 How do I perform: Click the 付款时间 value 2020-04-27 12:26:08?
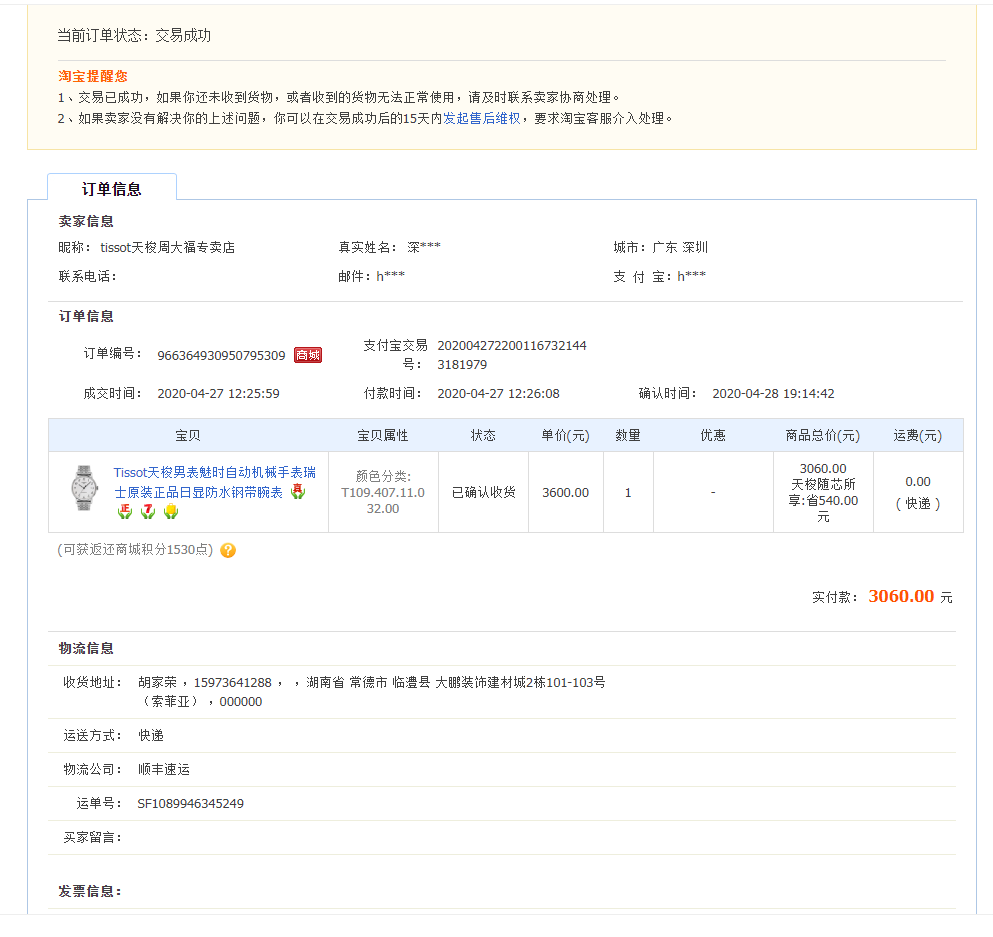pos(498,394)
